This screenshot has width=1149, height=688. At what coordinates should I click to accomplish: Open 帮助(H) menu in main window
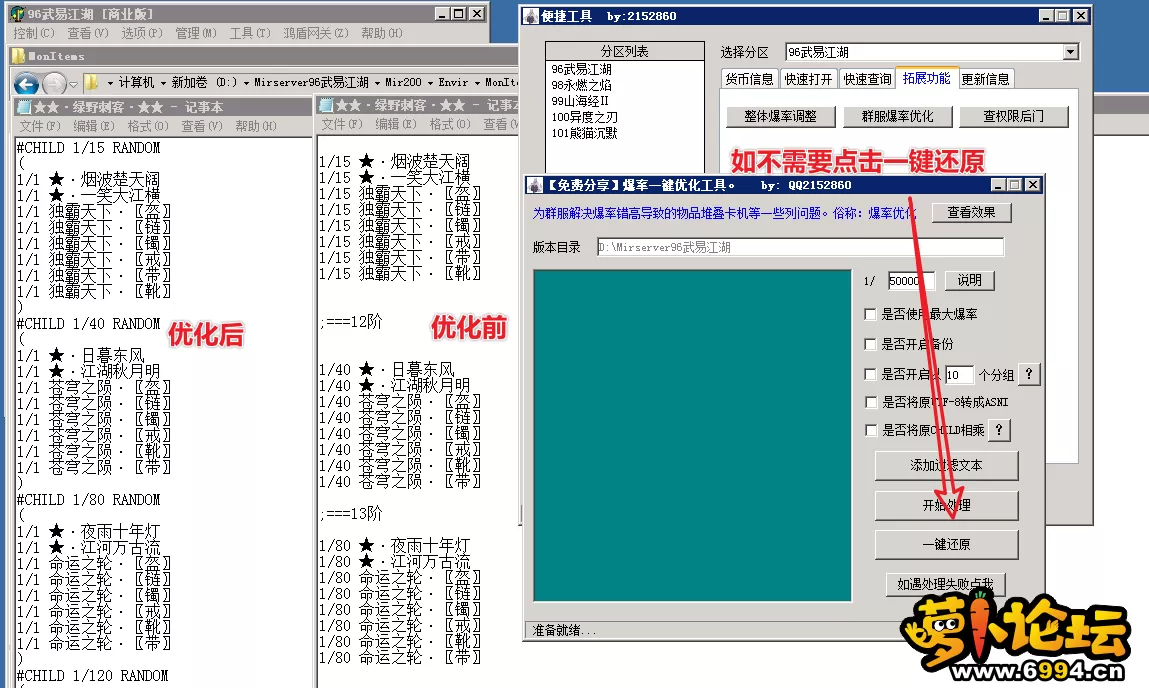[x=382, y=33]
